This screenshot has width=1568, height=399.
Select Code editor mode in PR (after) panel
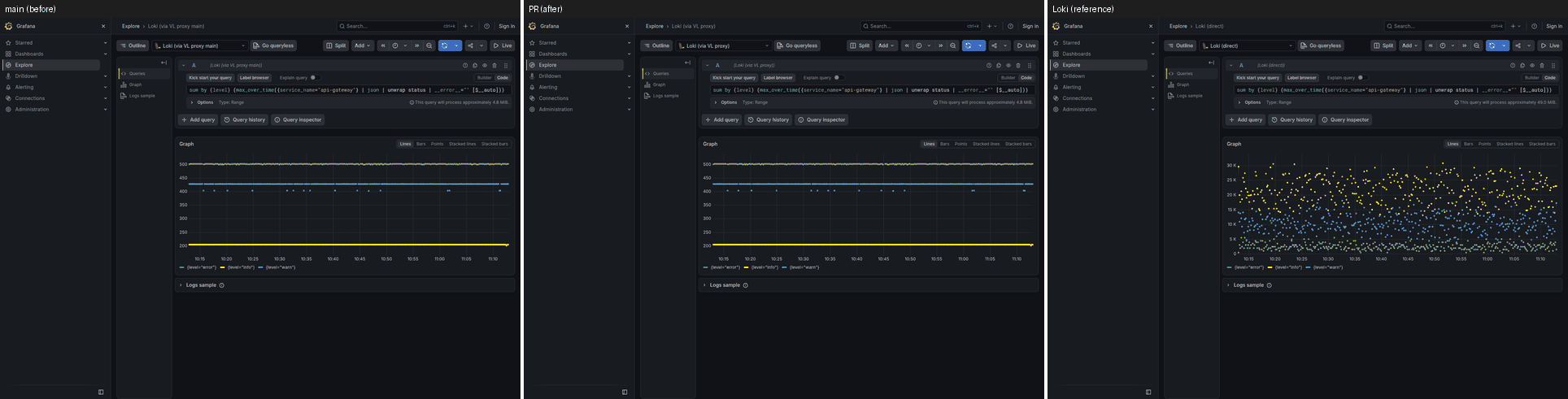pyautogui.click(x=1026, y=78)
